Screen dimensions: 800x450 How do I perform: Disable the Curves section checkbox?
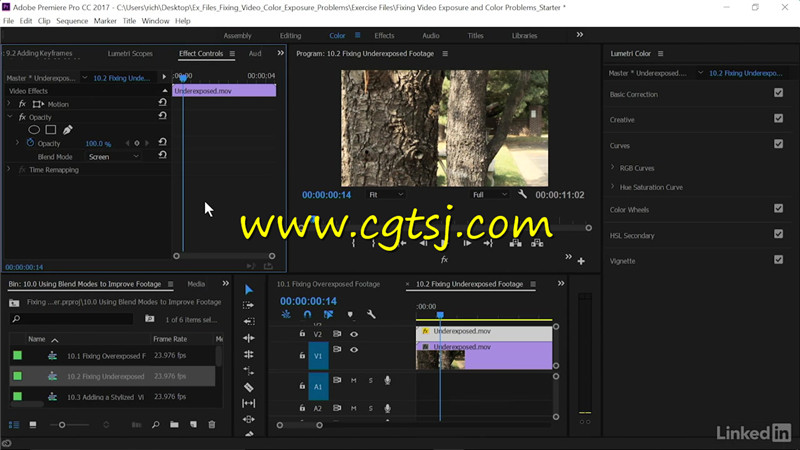pos(778,144)
